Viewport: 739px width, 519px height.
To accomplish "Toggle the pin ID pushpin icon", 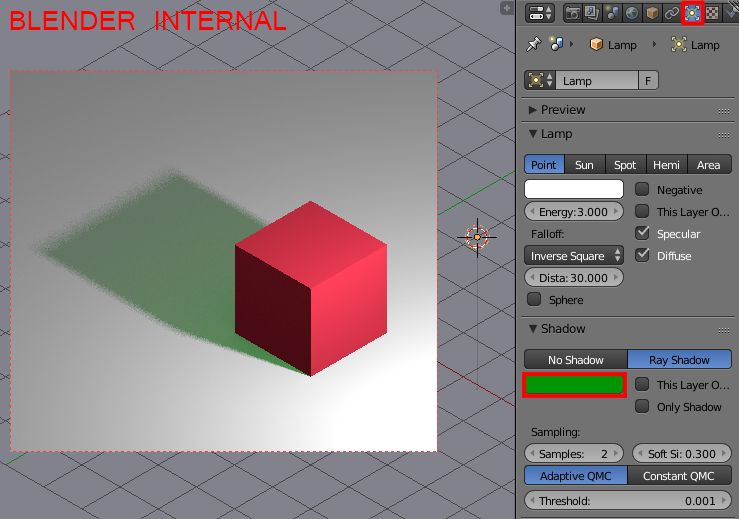I will coord(534,44).
